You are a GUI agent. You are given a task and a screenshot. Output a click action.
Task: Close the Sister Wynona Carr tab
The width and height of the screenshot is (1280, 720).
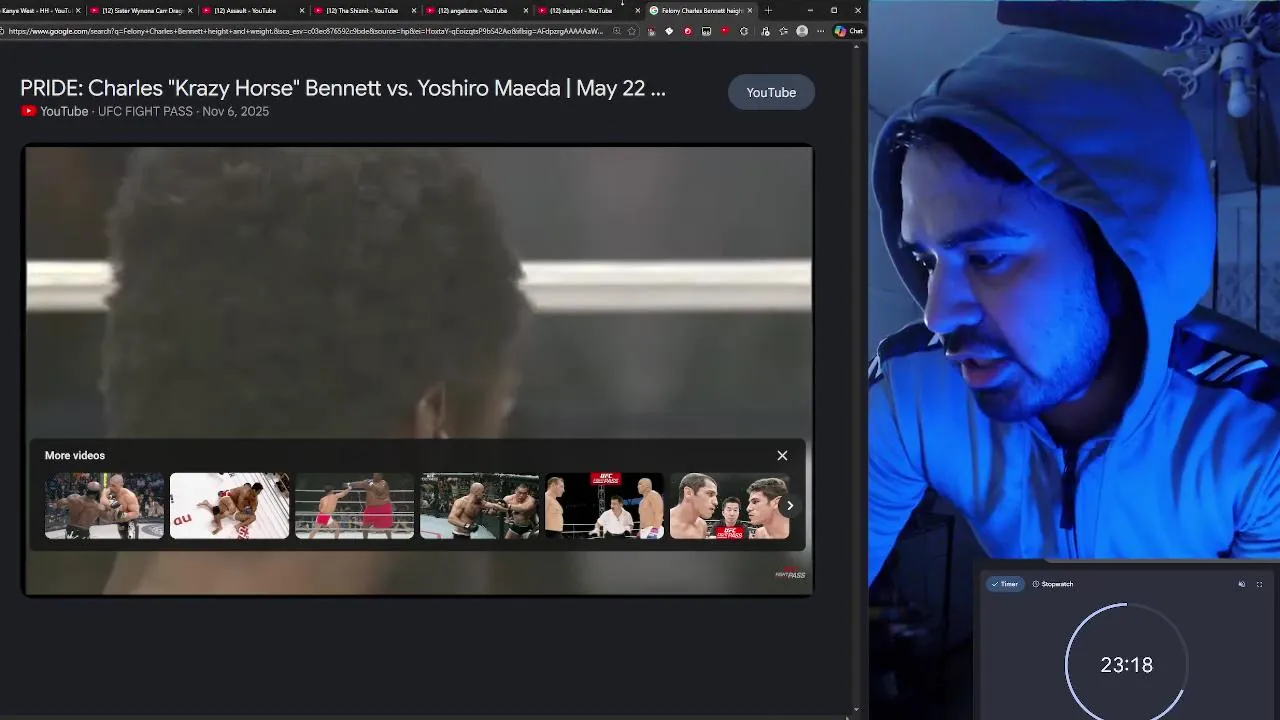(x=190, y=10)
